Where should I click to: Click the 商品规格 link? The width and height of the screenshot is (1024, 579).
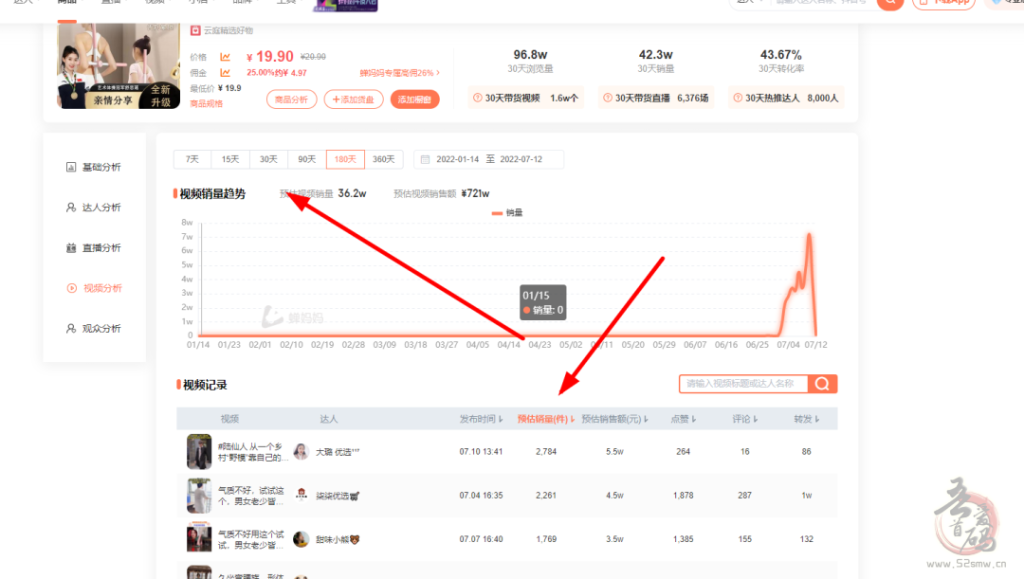[x=206, y=104]
